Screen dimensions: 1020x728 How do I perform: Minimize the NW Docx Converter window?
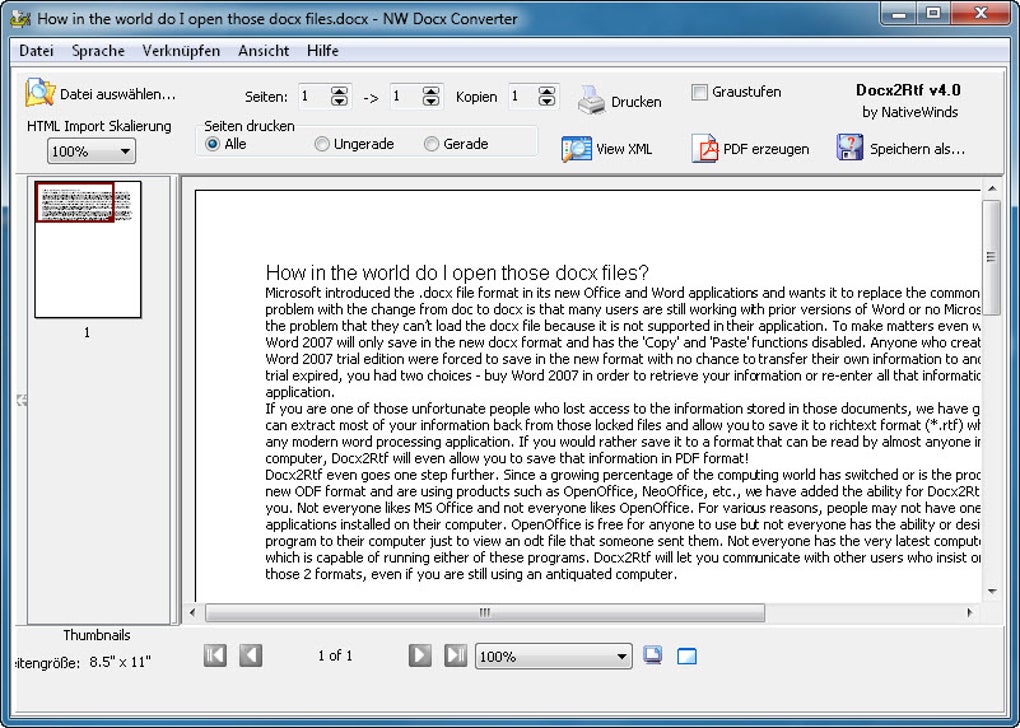900,13
